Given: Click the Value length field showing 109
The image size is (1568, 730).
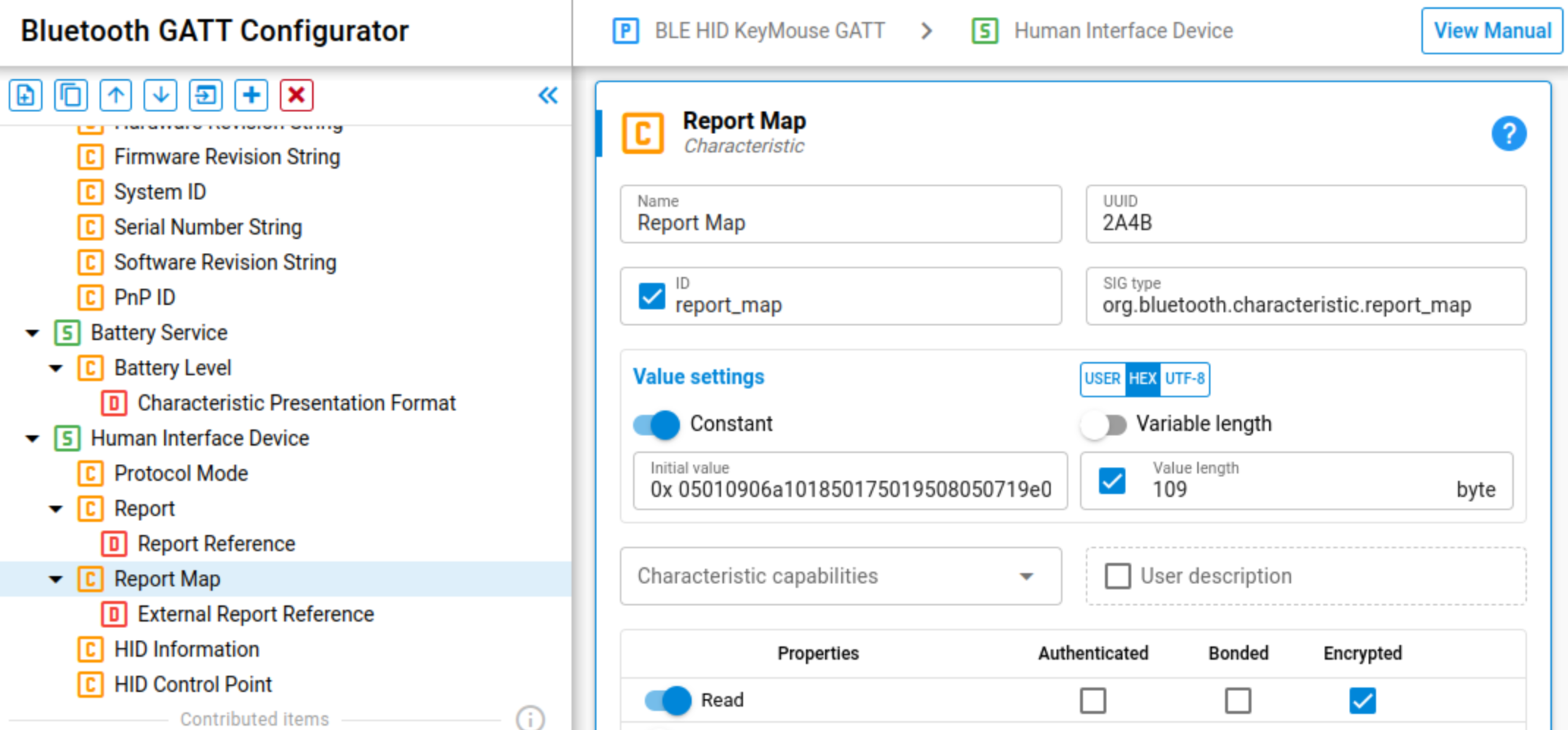Looking at the screenshot, I should coord(1295,481).
